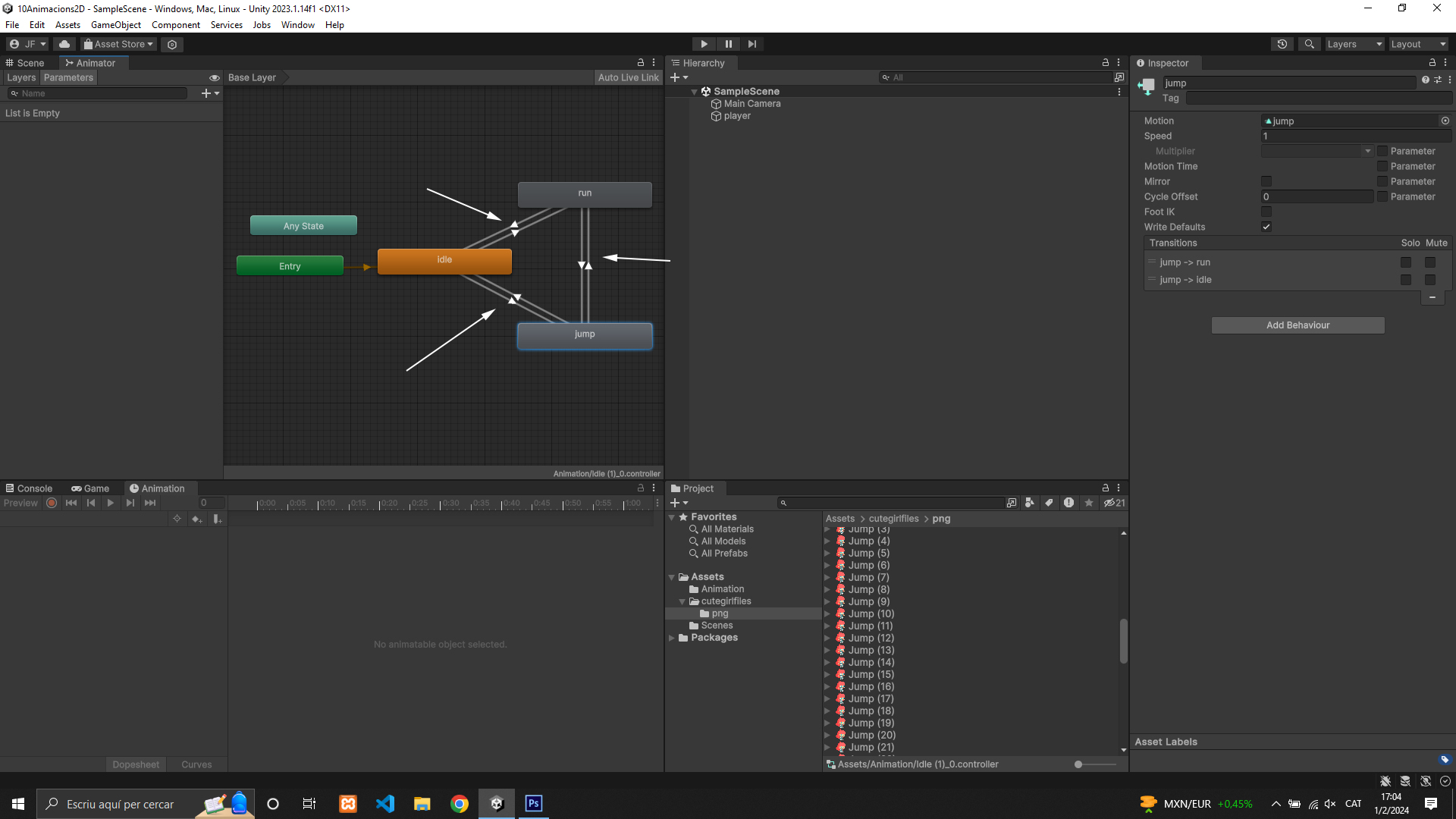Viewport: 1456px width, 819px height.
Task: Switch to the Parameters tab
Action: point(68,77)
